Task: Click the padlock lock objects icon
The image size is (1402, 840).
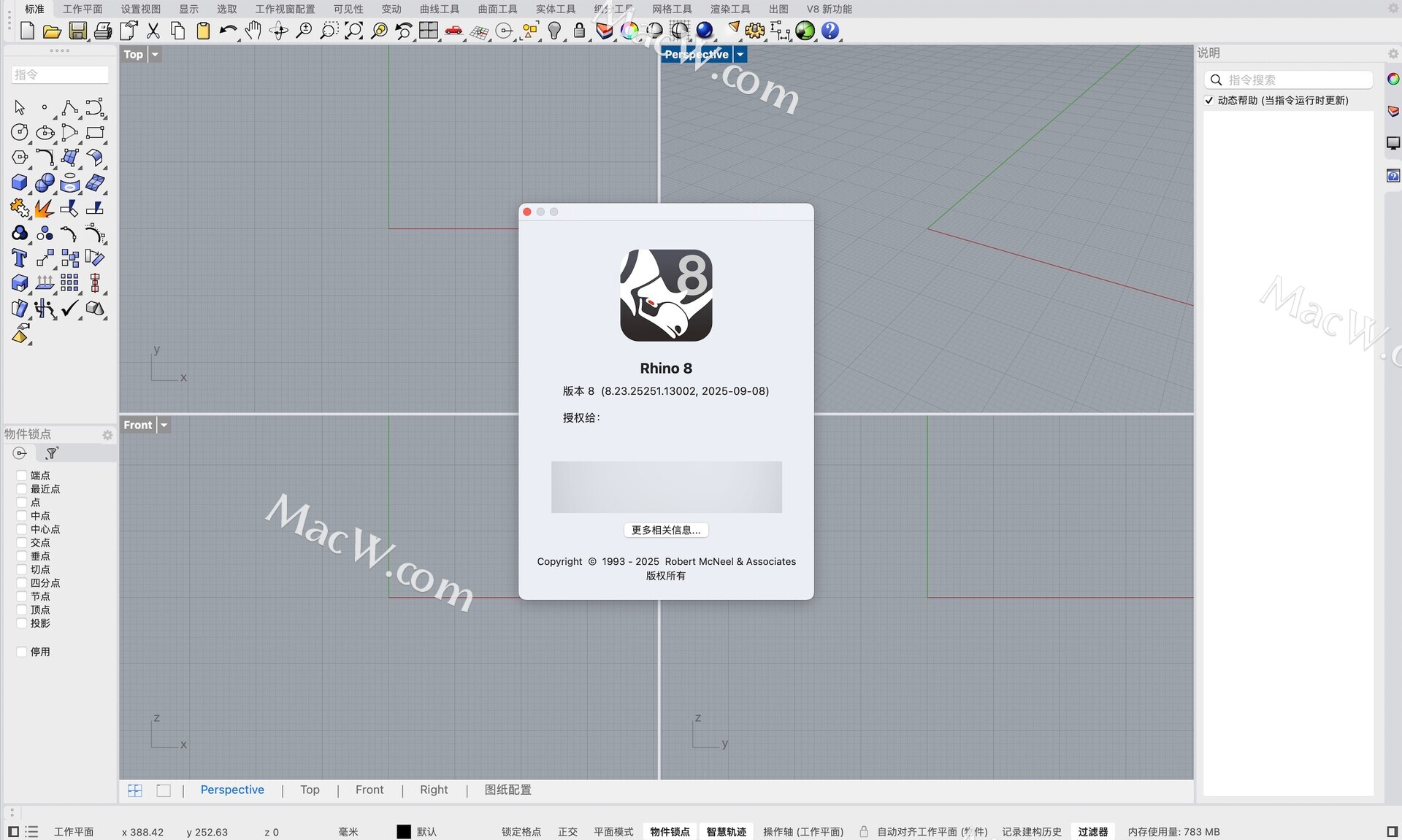Action: pos(580,31)
